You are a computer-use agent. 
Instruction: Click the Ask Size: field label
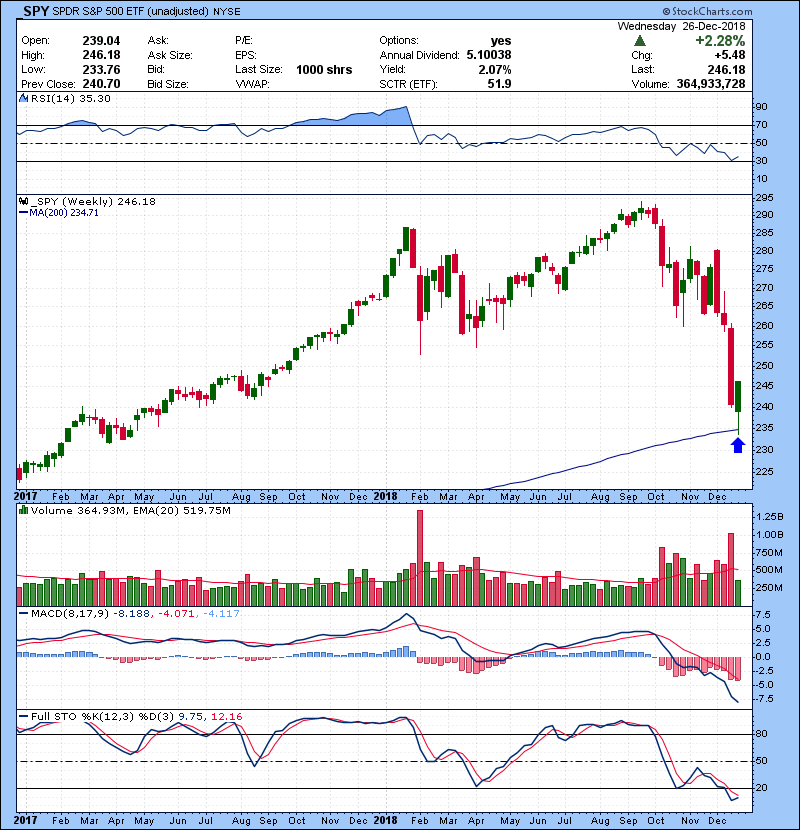coord(170,55)
